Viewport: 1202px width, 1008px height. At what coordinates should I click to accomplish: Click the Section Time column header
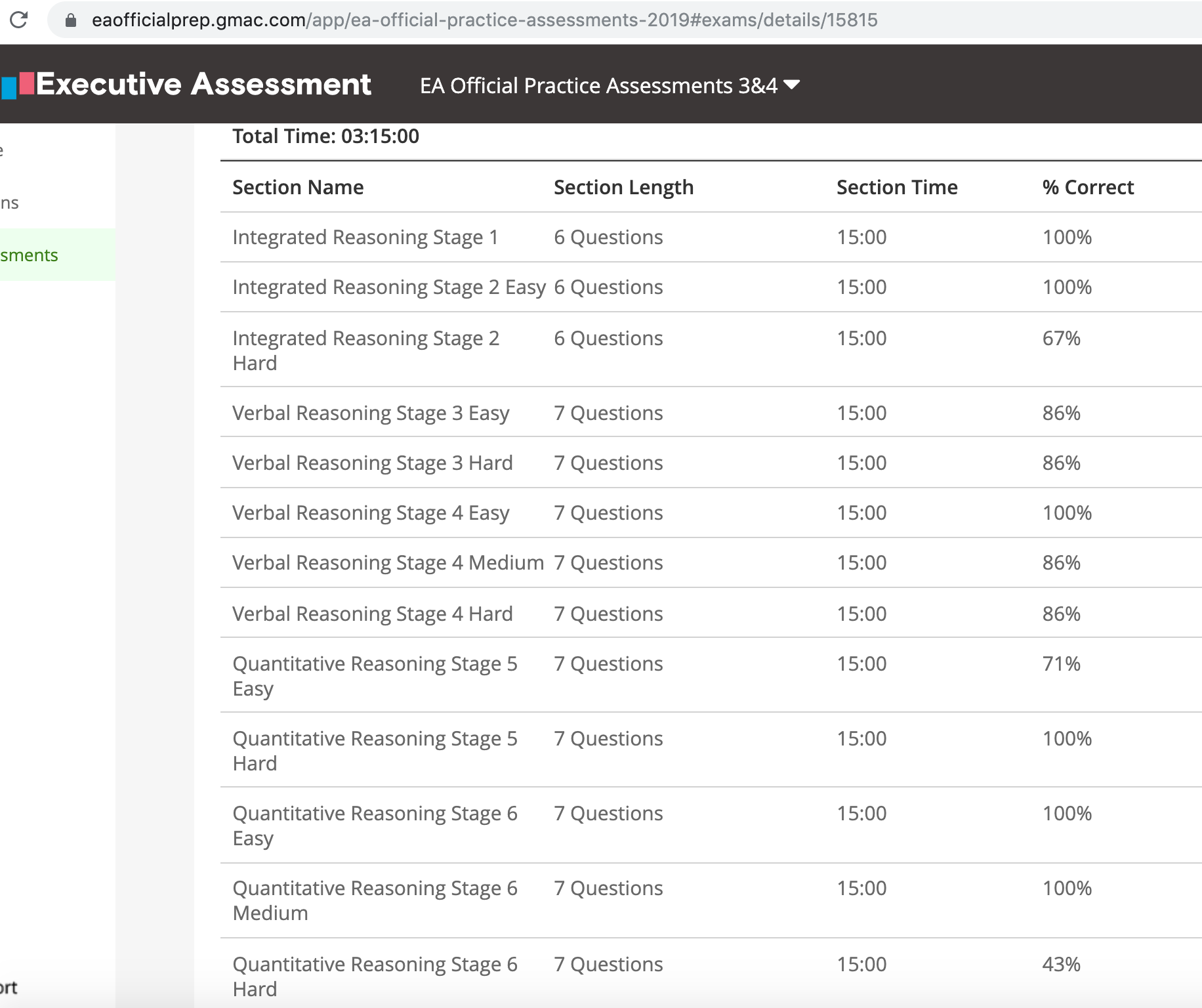click(897, 187)
